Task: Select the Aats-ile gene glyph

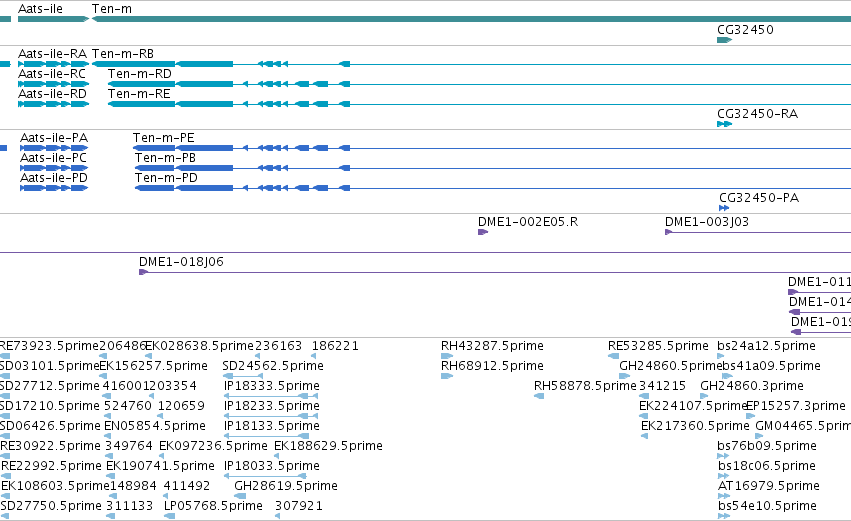Action: pos(53,19)
